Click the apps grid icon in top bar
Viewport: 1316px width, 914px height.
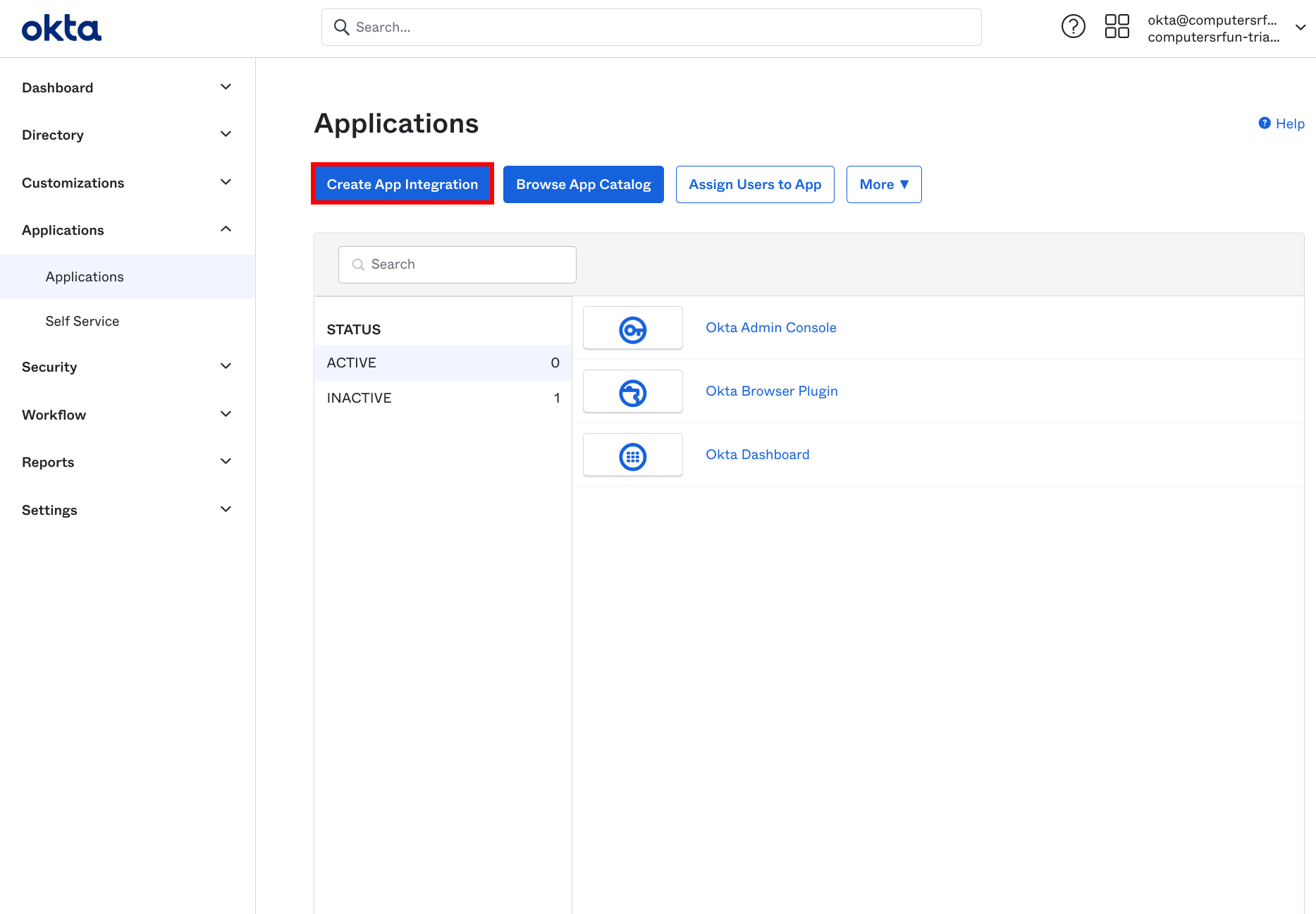pyautogui.click(x=1116, y=26)
